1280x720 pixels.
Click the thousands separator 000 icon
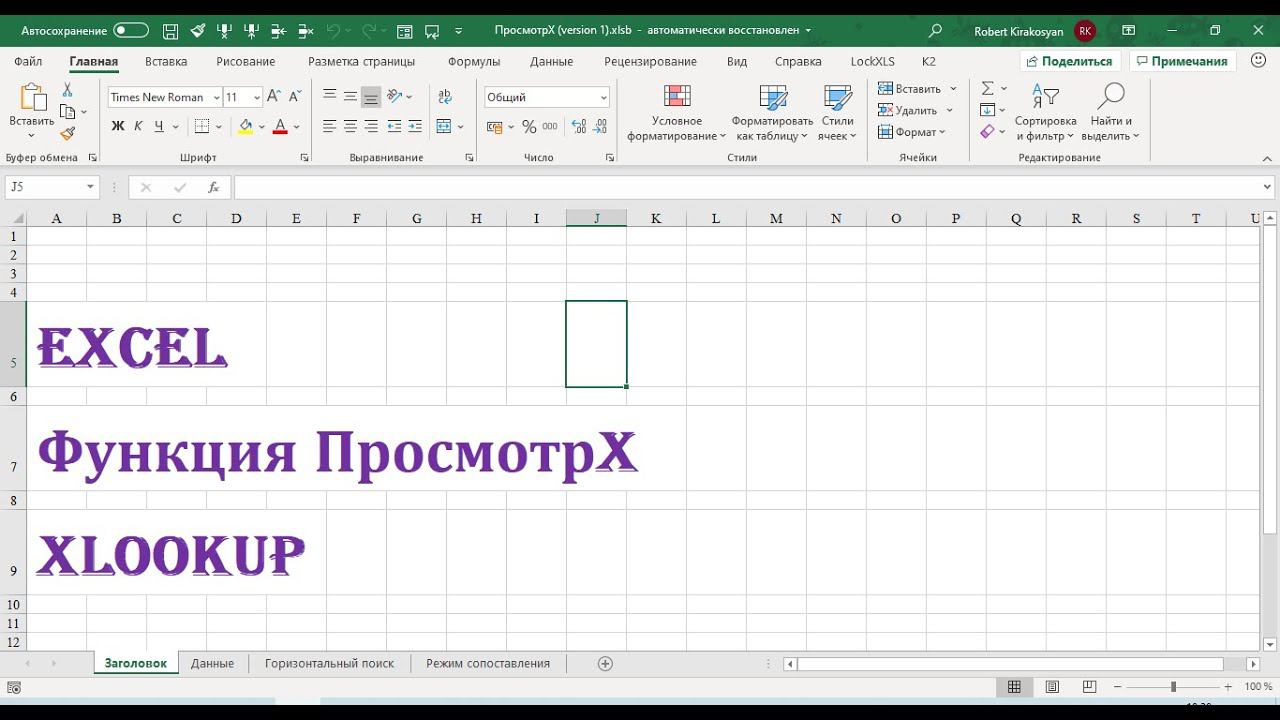click(x=550, y=127)
